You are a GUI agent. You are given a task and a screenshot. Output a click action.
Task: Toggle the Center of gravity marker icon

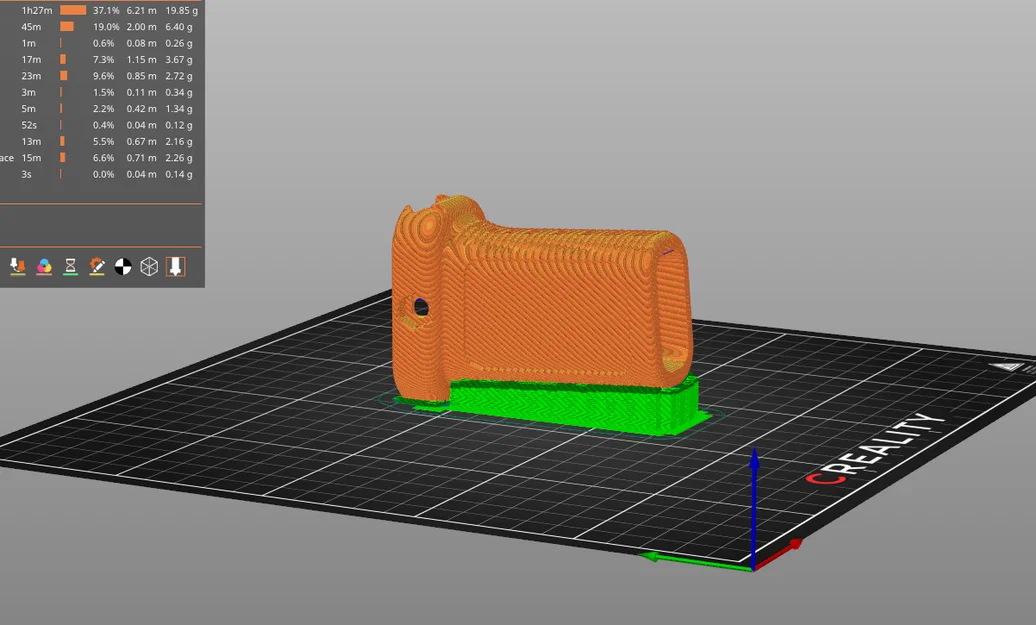(x=123, y=266)
